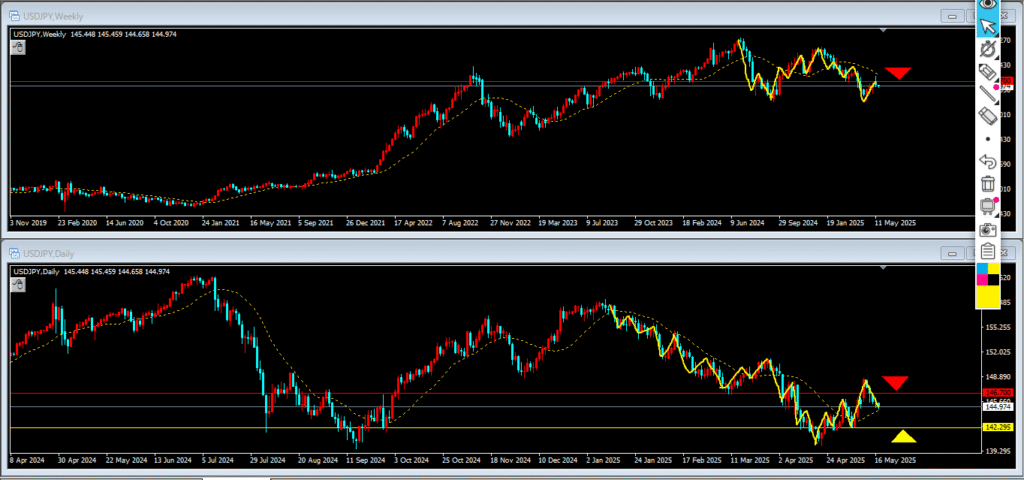The image size is (1024, 480).
Task: Open the large yellow current-color box
Action: (x=988, y=296)
